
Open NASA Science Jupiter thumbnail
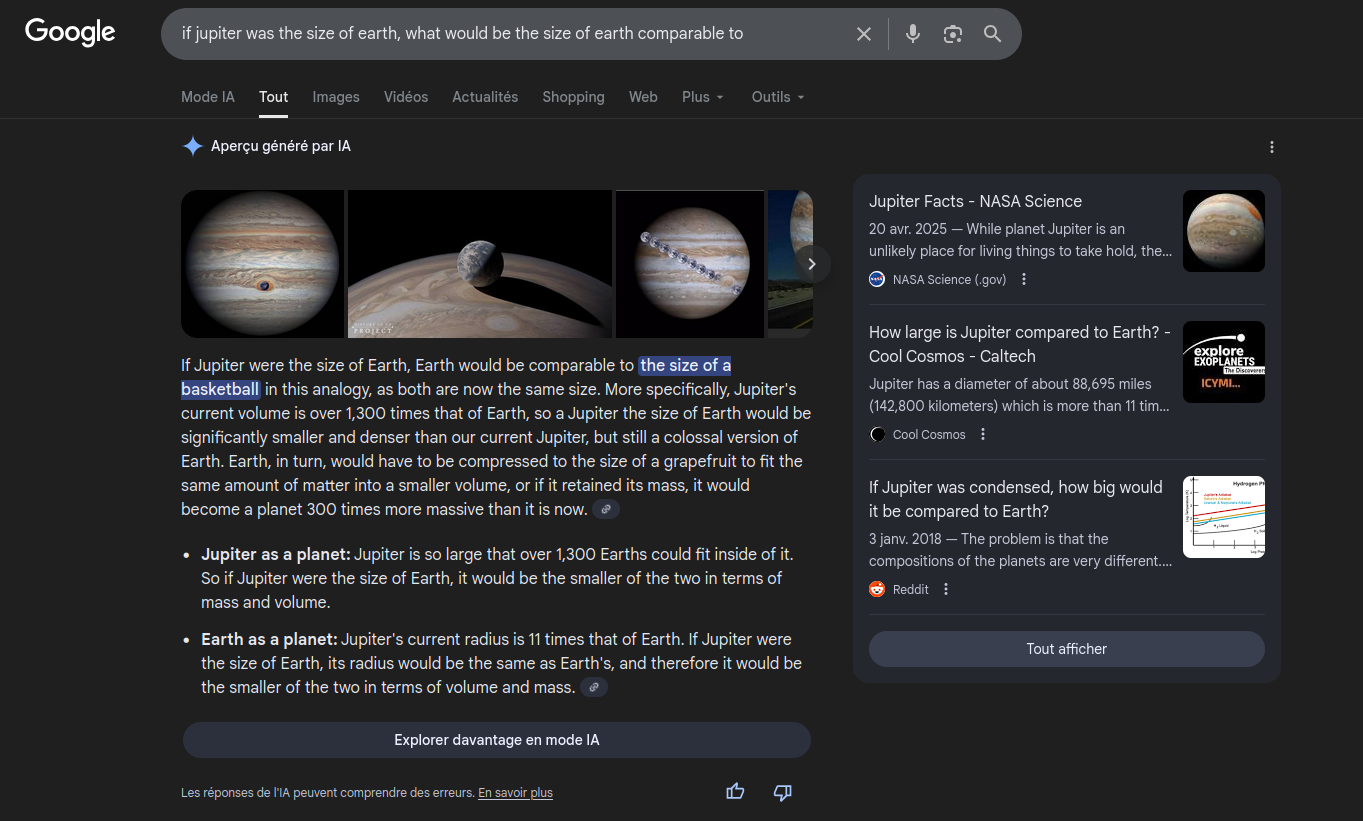pyautogui.click(x=1224, y=231)
